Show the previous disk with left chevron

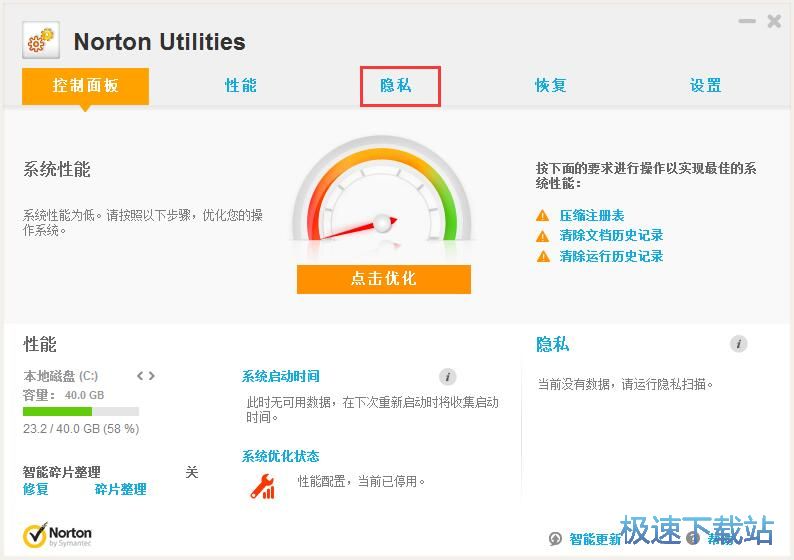pos(140,376)
